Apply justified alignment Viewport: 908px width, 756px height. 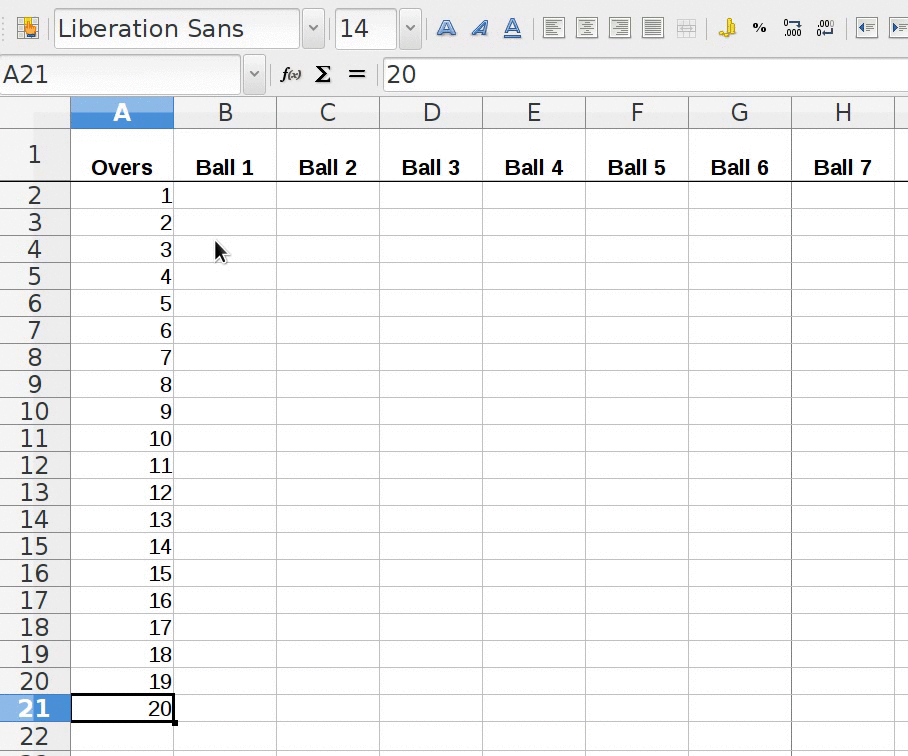pyautogui.click(x=653, y=28)
